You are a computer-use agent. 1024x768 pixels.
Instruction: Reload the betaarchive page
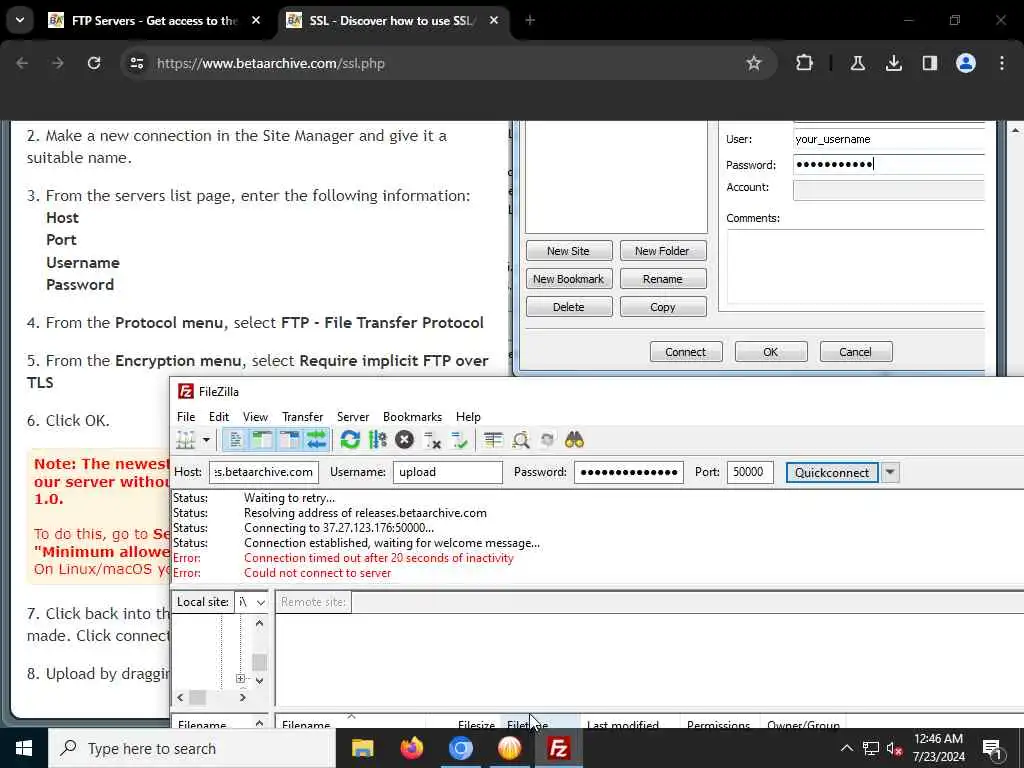click(x=94, y=63)
